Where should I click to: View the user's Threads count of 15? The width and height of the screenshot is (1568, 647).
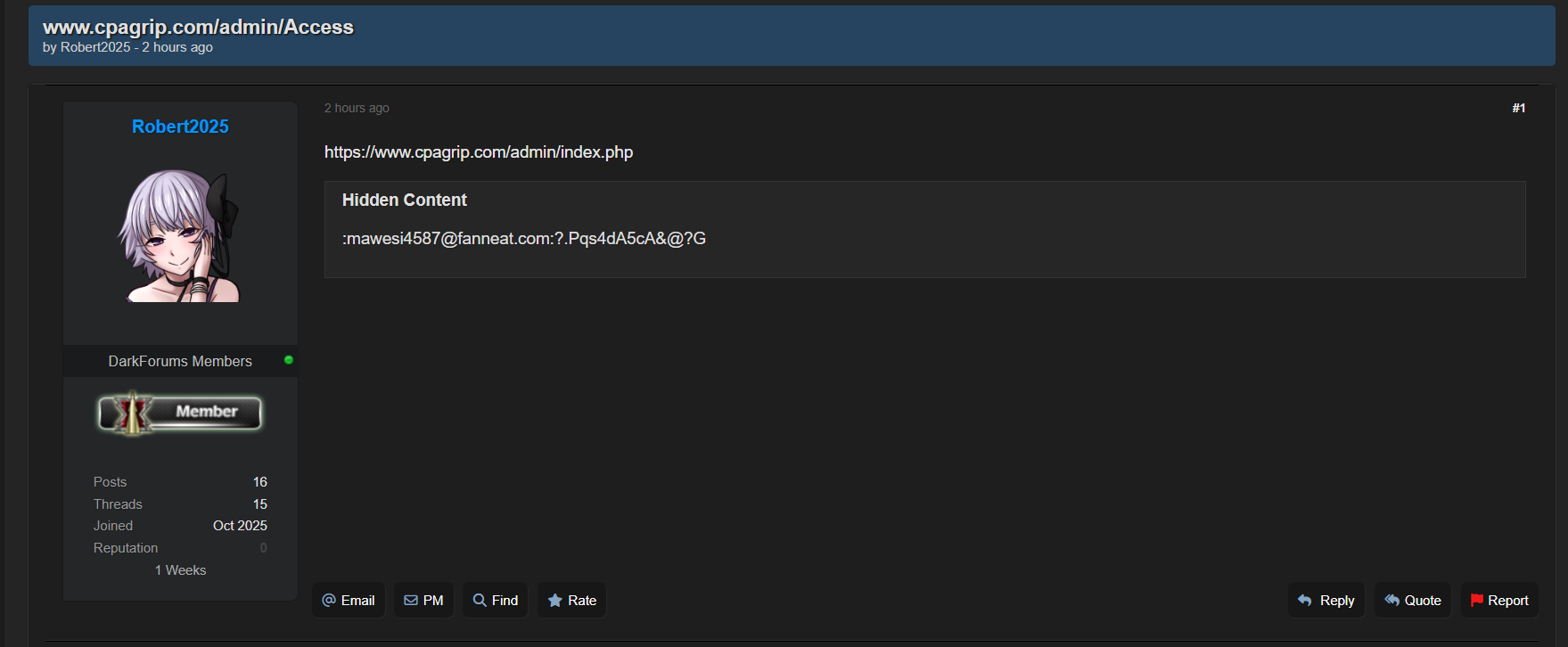(x=259, y=504)
